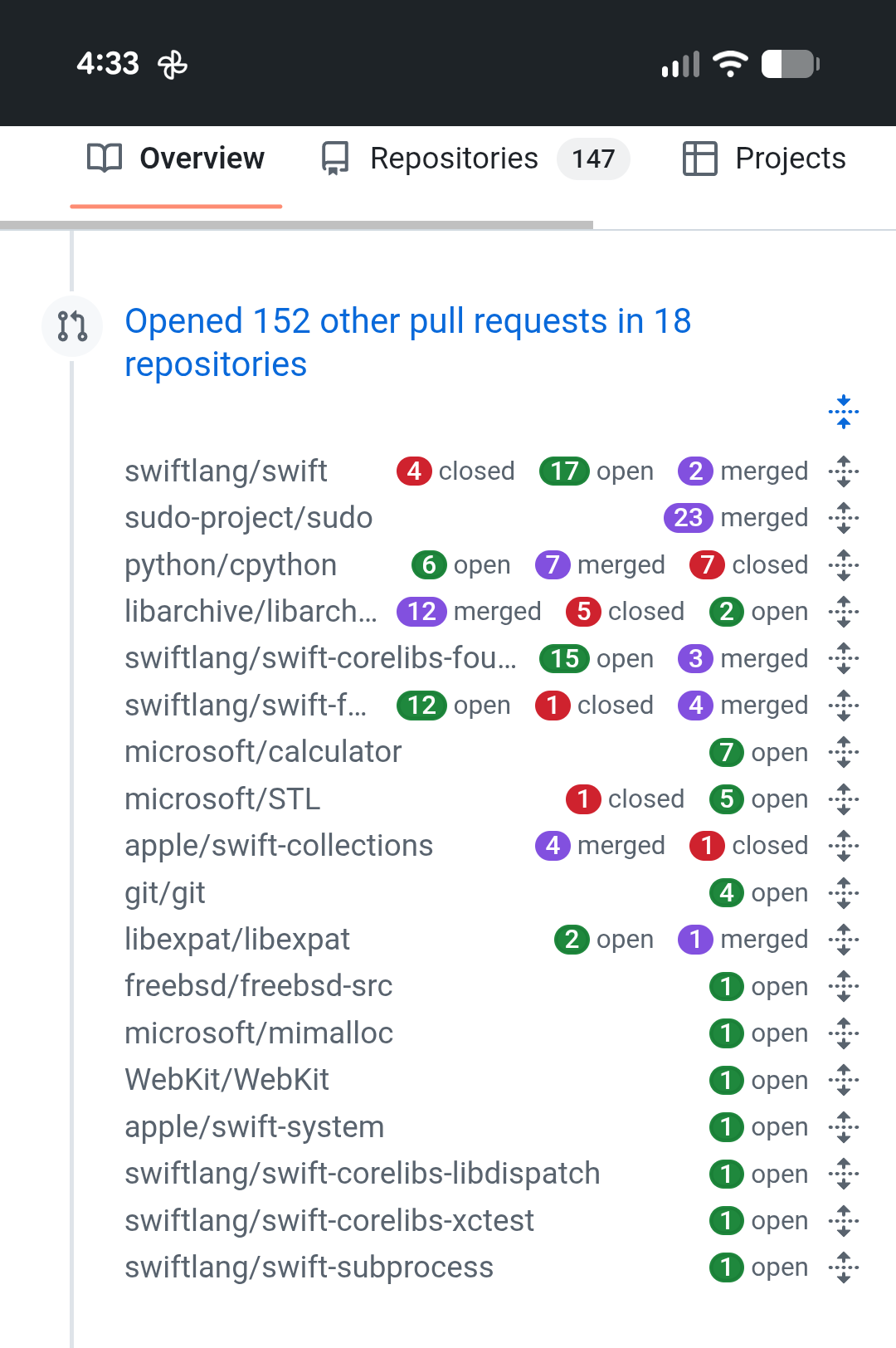896x1348 pixels.
Task: Unfold pull requests for microsoft/calculator
Action: coord(844,753)
